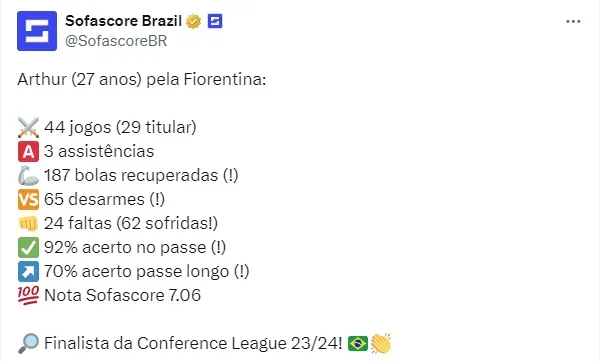The width and height of the screenshot is (600, 362).
Task: Open the @SofascoreBR handle link
Action: tap(116, 41)
